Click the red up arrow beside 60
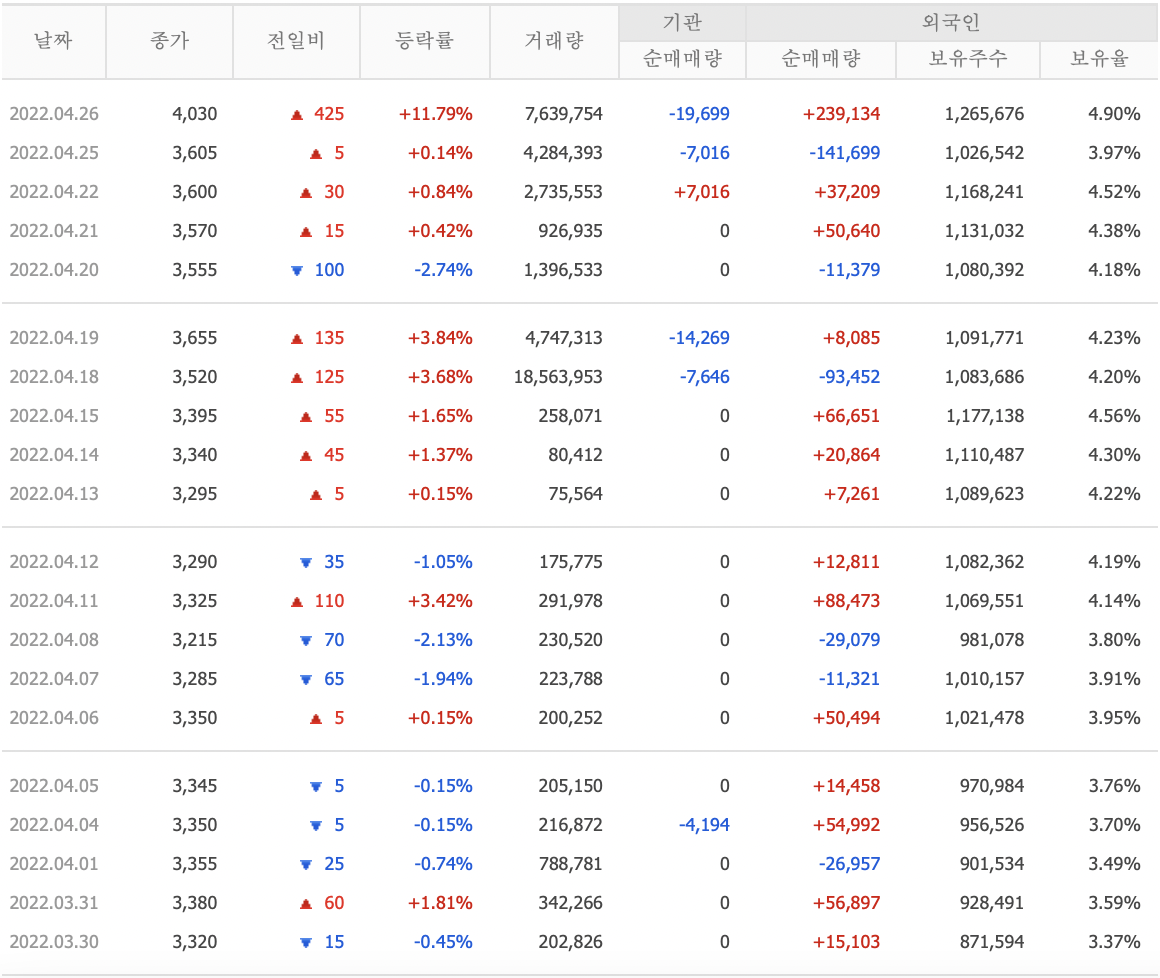The image size is (1160, 978). 306,904
